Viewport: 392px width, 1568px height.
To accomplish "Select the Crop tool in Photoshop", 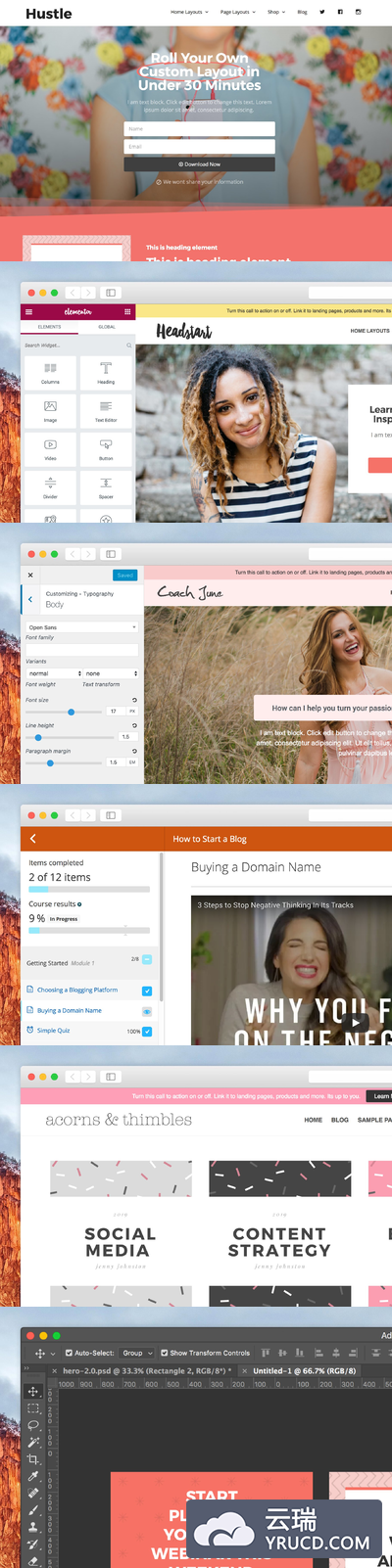I will pos(33,1458).
